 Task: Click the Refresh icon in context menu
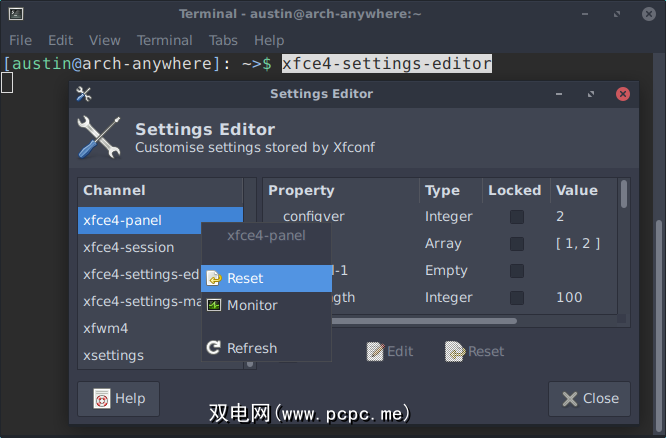click(213, 348)
